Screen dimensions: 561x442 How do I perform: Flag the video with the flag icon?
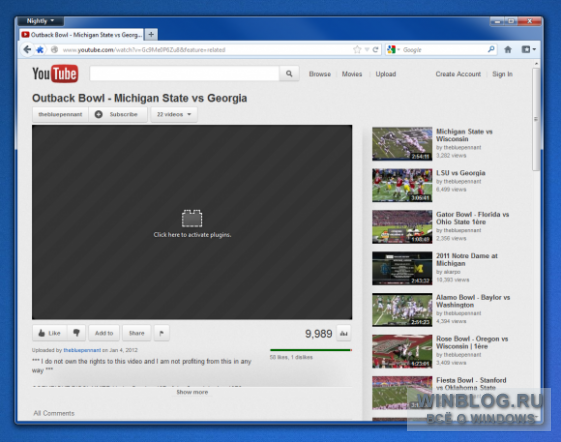[x=161, y=333]
